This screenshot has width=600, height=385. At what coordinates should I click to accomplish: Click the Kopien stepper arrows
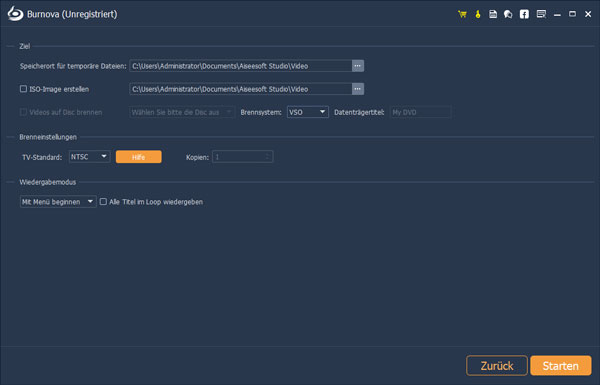click(x=268, y=157)
